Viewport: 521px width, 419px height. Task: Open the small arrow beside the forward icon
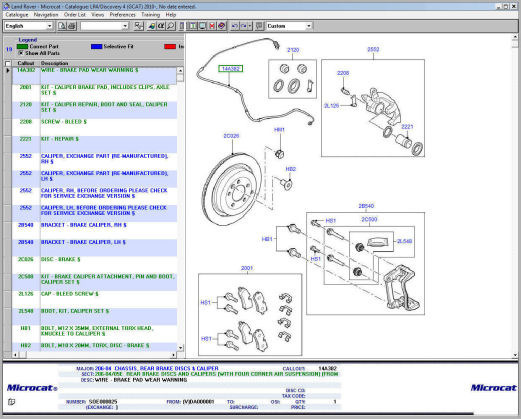coord(250,26)
